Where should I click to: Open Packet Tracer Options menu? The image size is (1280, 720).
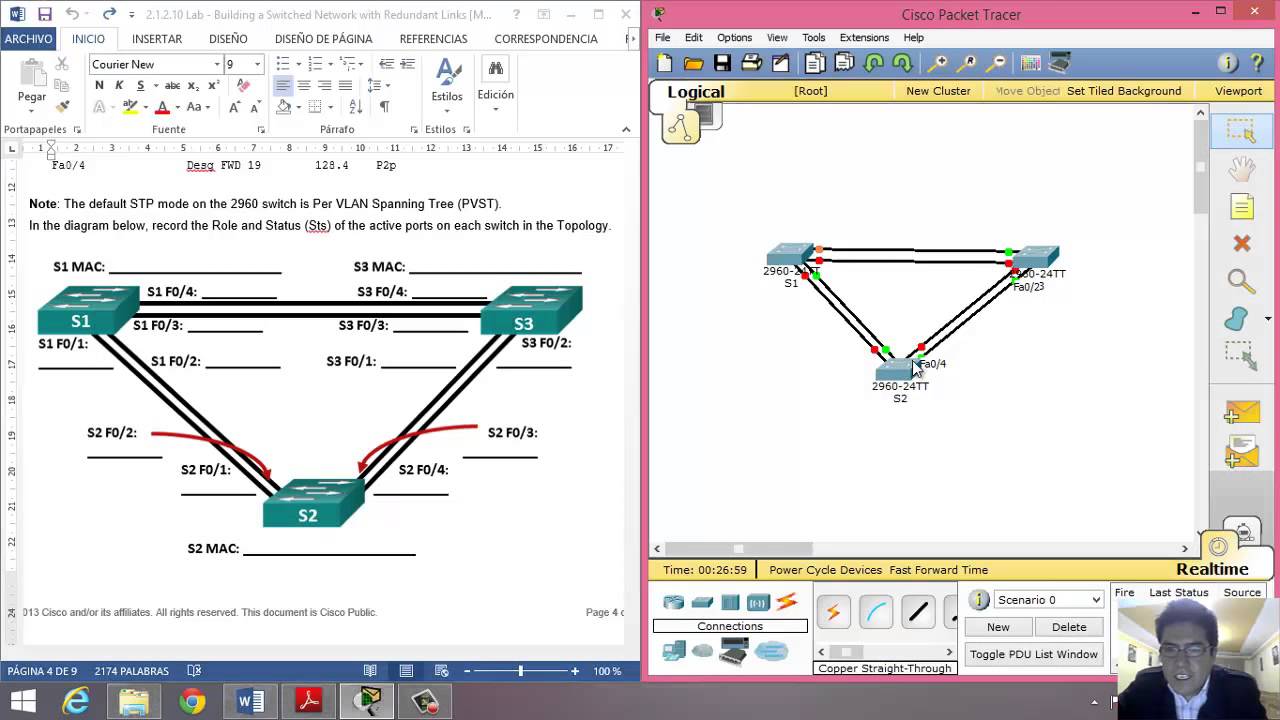pyautogui.click(x=734, y=38)
